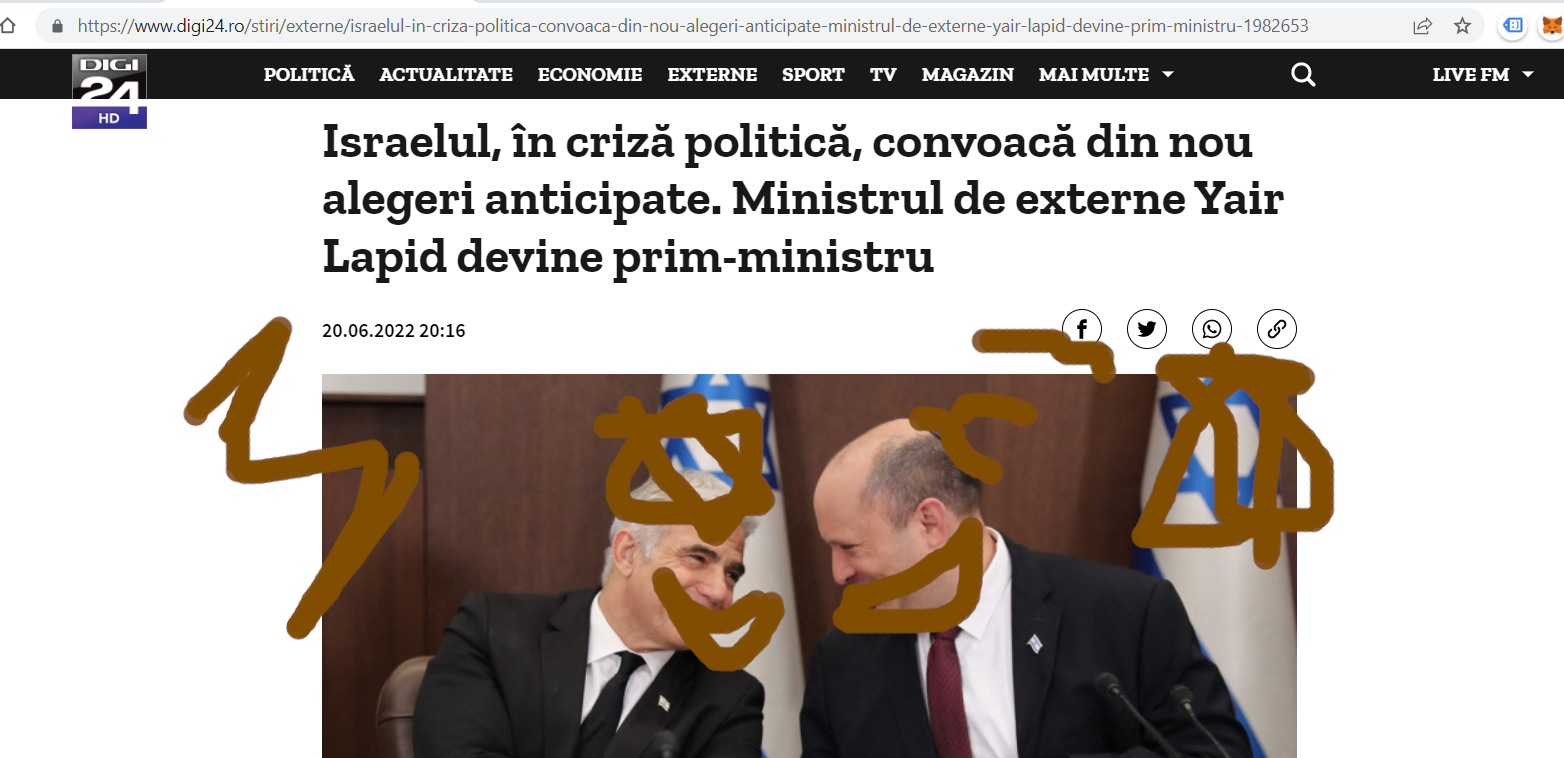View site security lock icon
Screen dimensions: 1564x758
57,26
